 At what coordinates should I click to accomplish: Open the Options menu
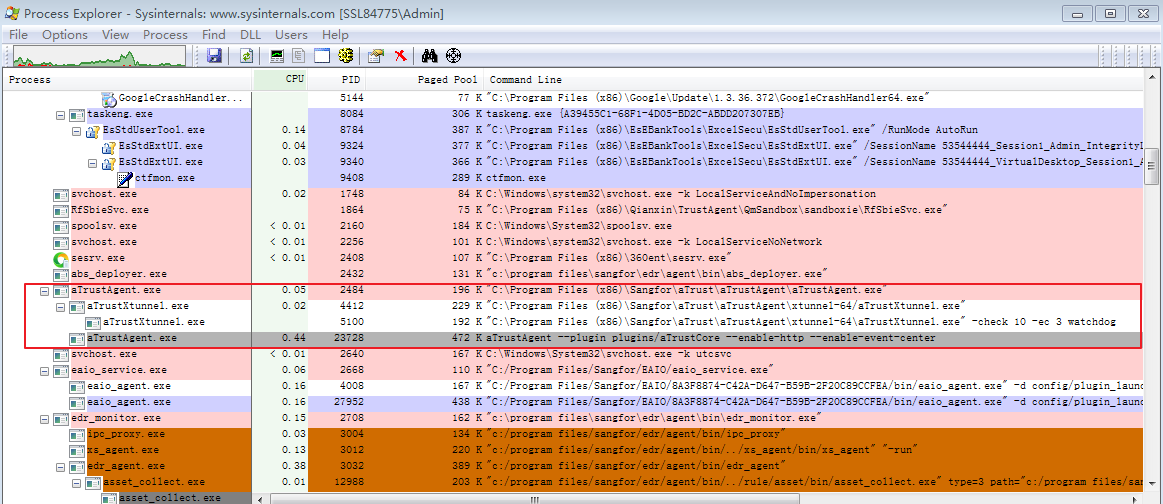coord(65,35)
